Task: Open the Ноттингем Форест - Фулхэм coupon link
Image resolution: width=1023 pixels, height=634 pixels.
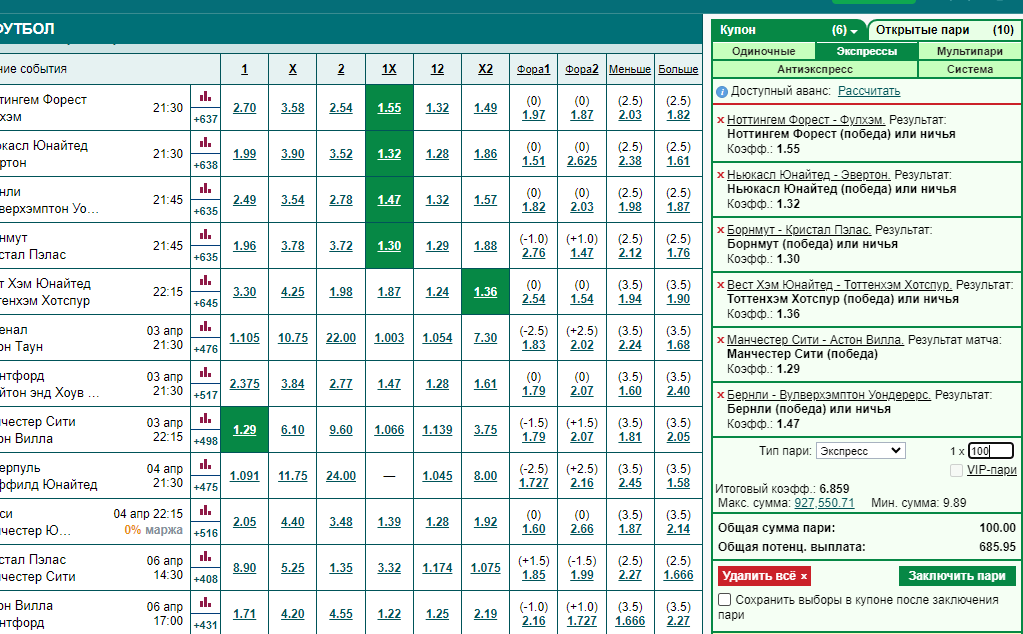Action: point(806,120)
